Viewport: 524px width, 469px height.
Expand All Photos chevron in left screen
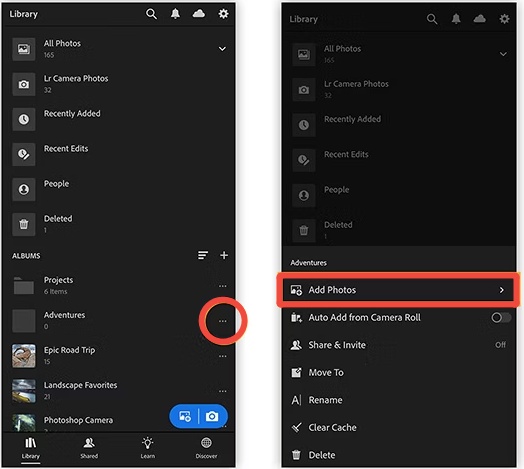pos(222,49)
